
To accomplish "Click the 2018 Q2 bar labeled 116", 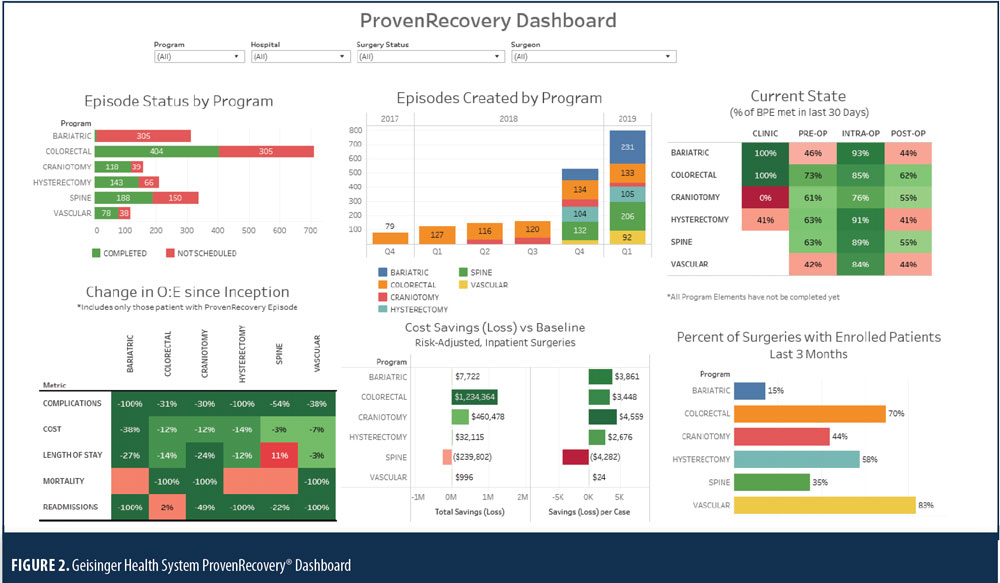I will click(485, 233).
